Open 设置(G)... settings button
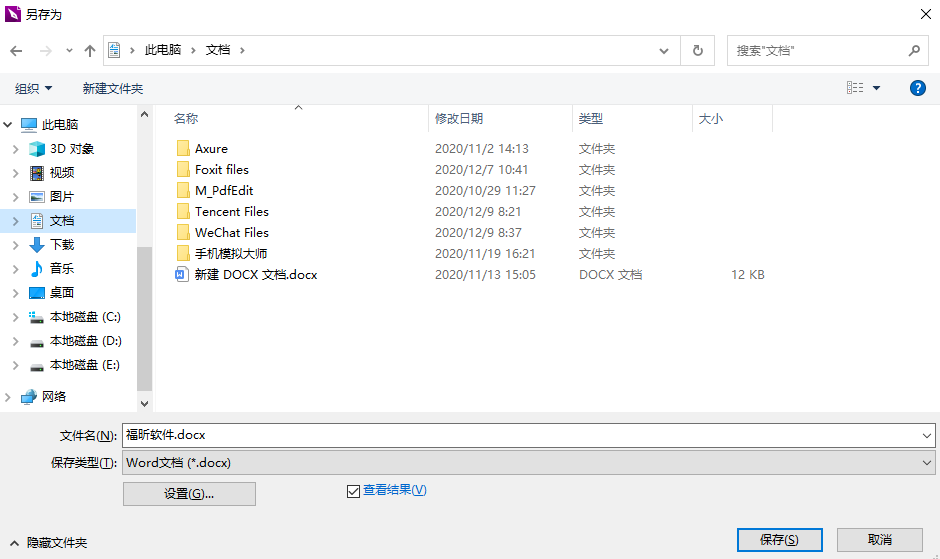Screen dimensions: 940x559 (189, 494)
